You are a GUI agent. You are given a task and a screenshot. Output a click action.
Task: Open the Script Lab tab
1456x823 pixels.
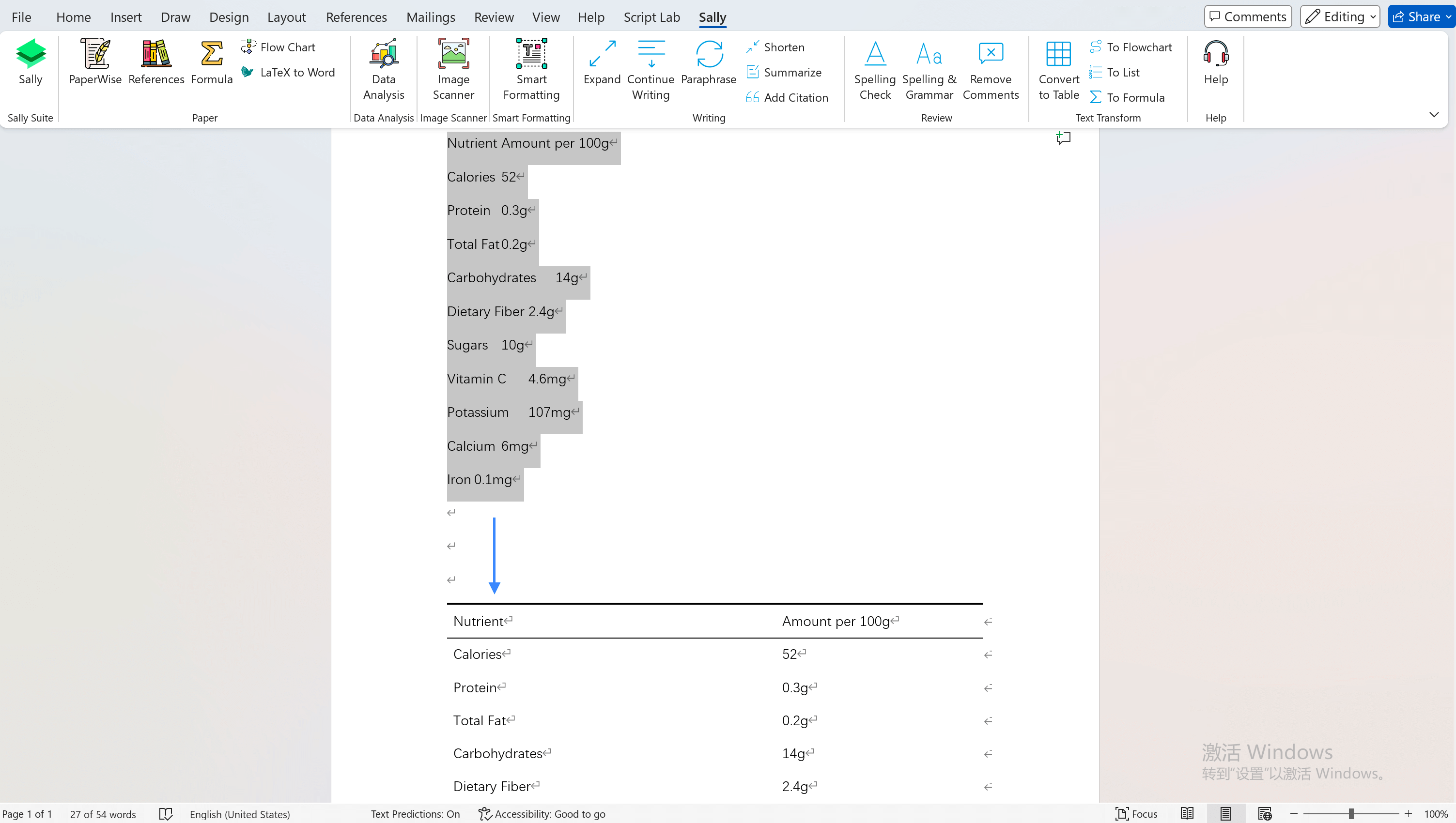(x=652, y=17)
